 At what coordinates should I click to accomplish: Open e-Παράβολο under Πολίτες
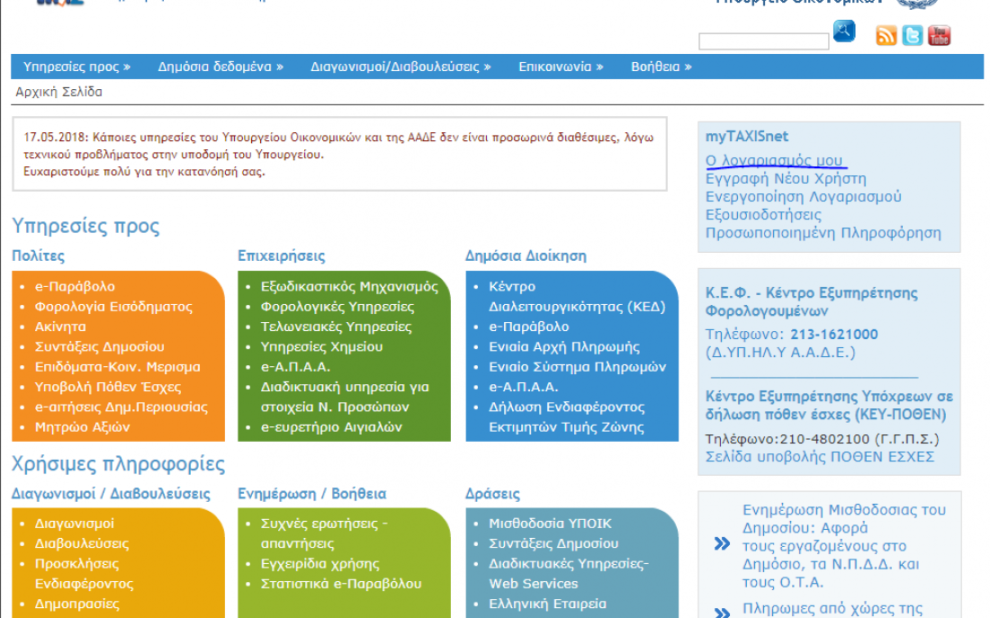[x=75, y=286]
